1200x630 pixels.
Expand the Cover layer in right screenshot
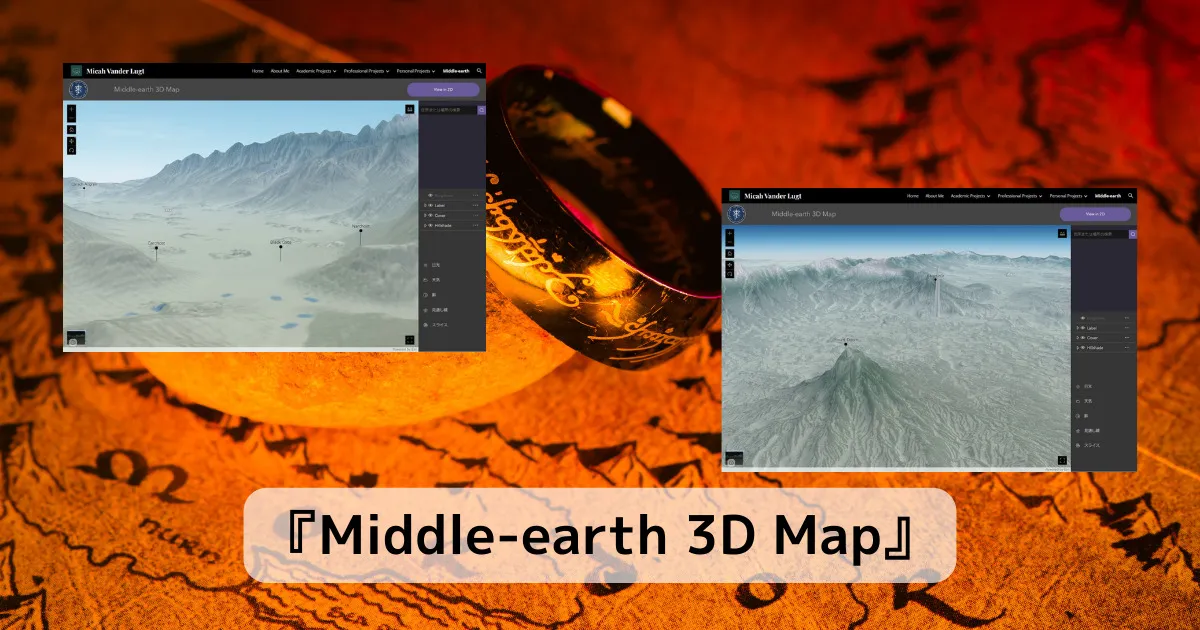tap(1077, 338)
